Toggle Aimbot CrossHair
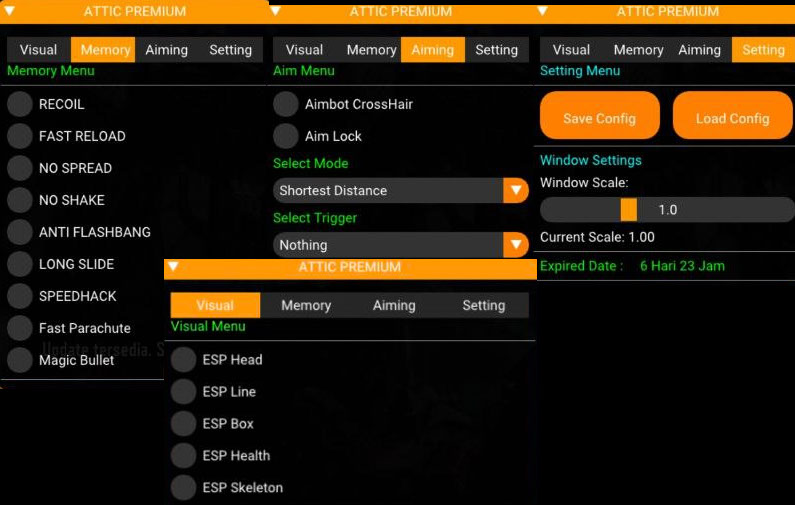 (286, 104)
